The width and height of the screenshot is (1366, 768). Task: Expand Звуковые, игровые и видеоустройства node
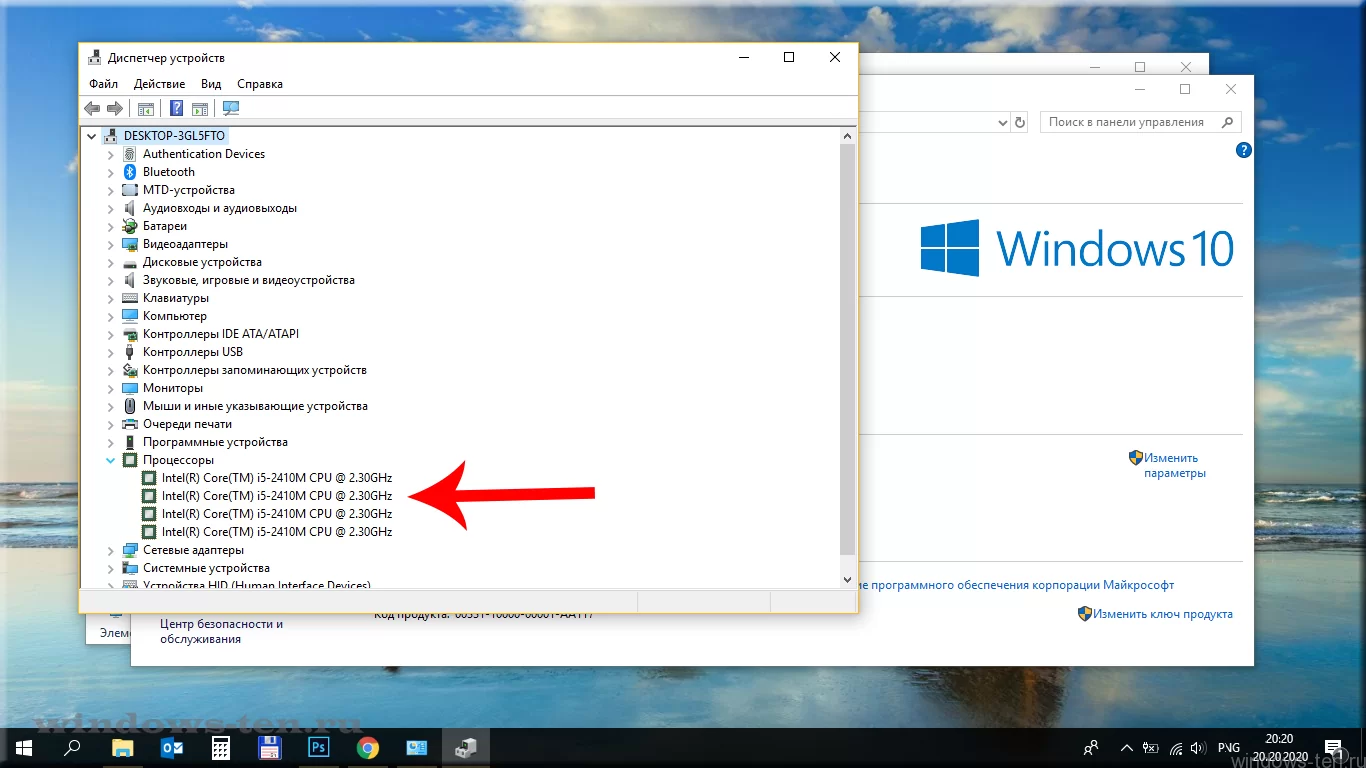click(x=111, y=280)
